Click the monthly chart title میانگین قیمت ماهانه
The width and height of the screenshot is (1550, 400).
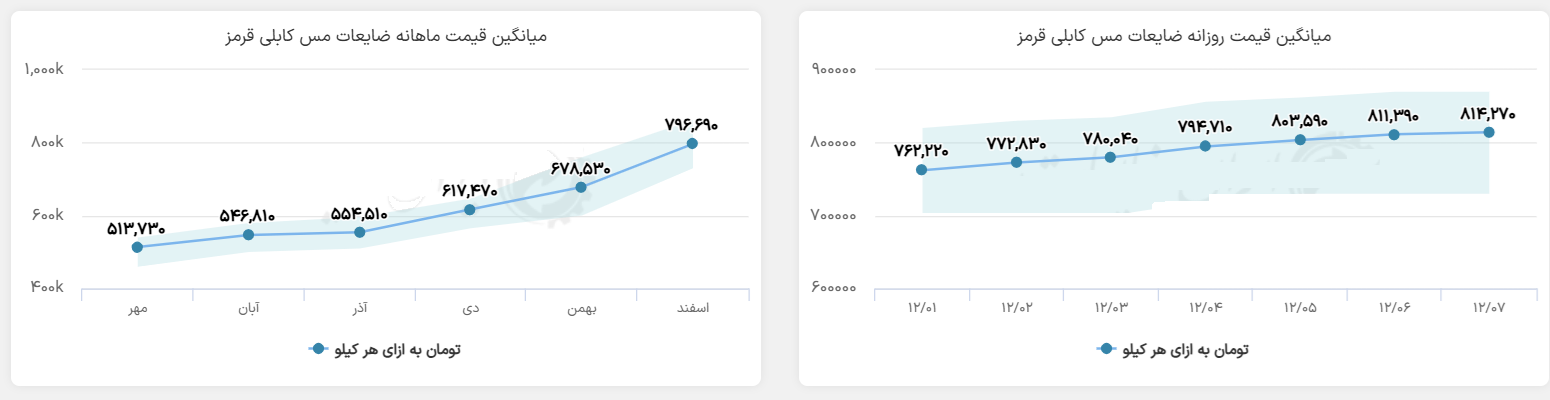[385, 36]
